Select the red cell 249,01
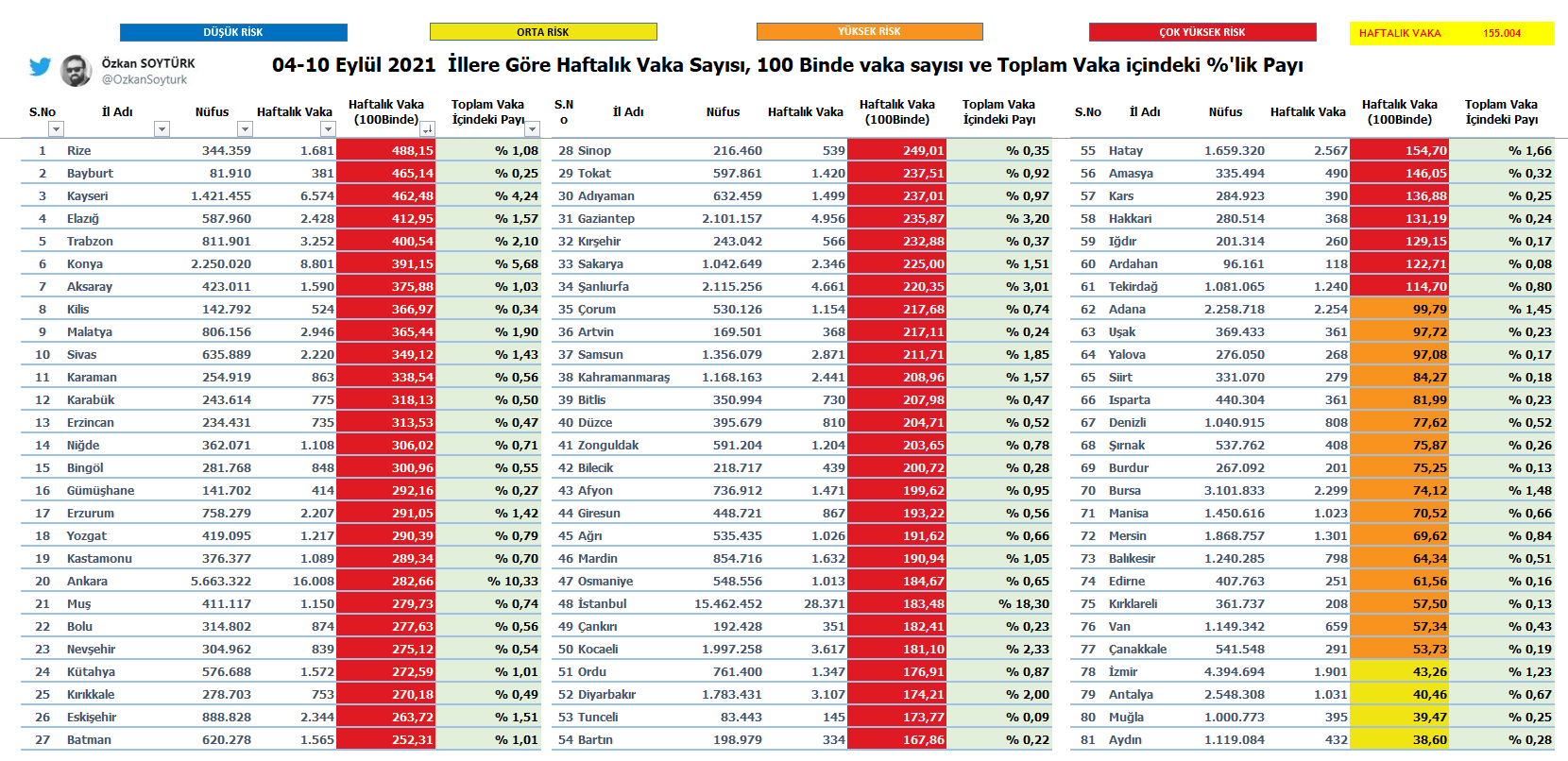The image size is (1568, 761). [897, 150]
